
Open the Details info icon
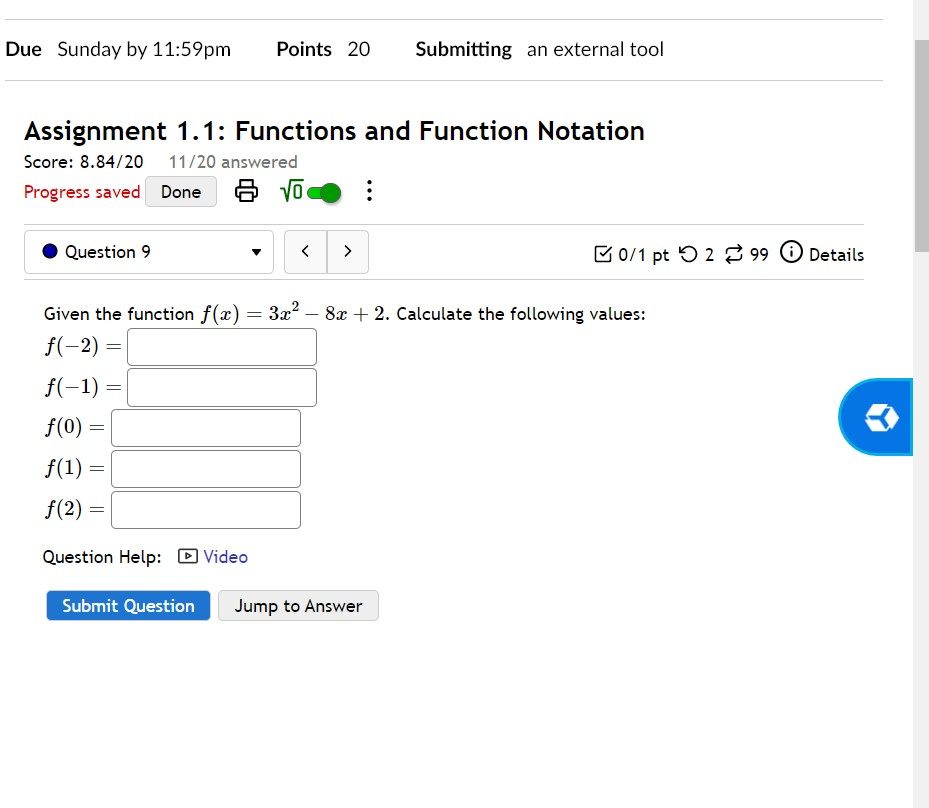791,252
